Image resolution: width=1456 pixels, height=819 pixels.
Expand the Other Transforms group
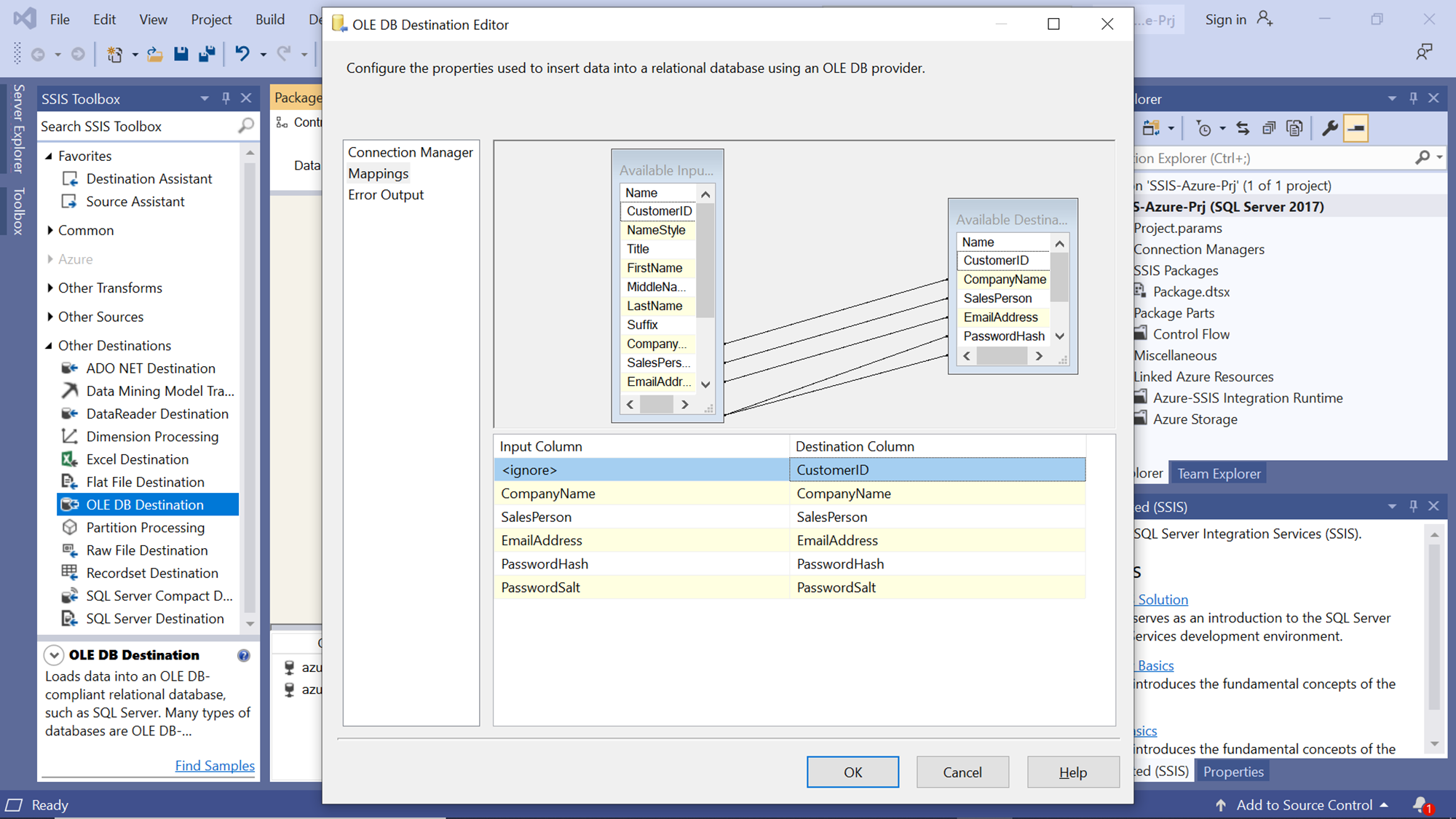tap(50, 288)
